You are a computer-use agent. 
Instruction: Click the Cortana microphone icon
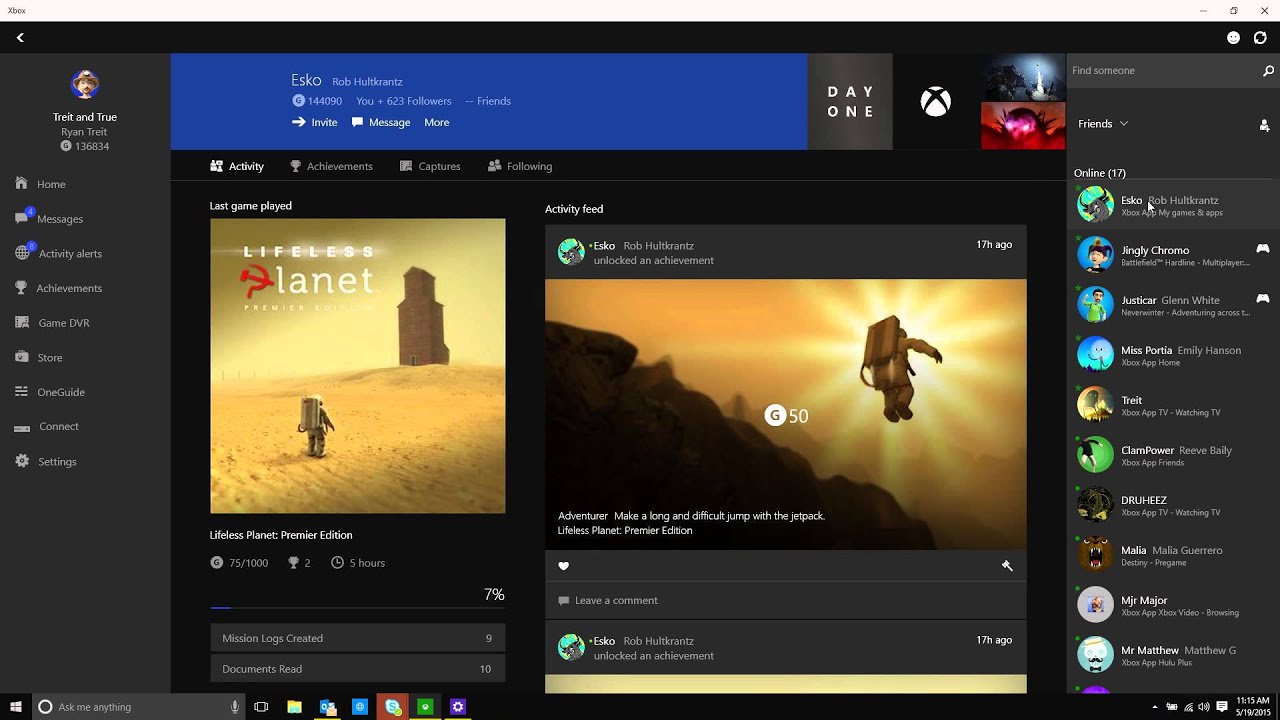point(235,707)
